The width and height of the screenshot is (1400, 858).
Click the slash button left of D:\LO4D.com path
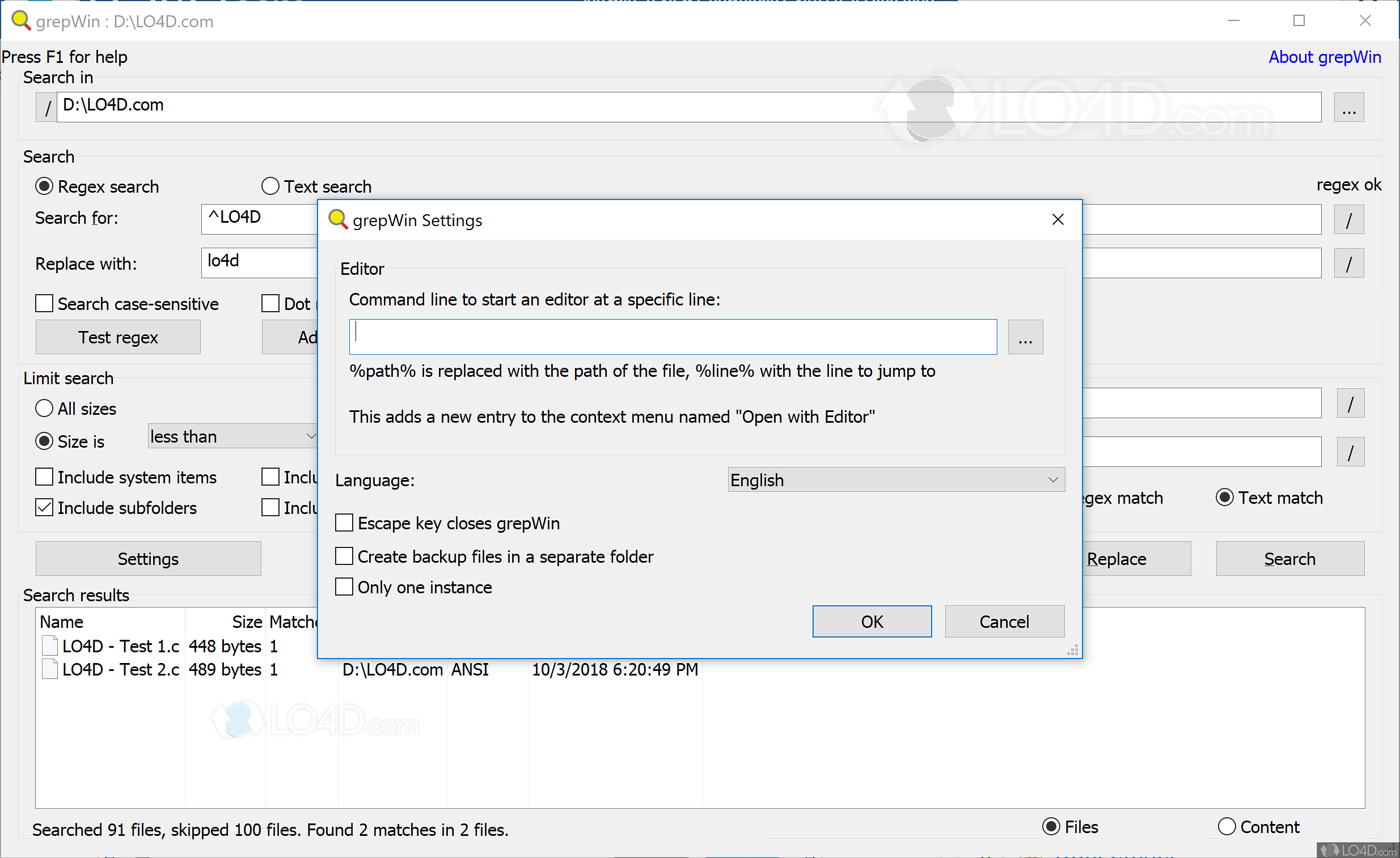(x=47, y=107)
